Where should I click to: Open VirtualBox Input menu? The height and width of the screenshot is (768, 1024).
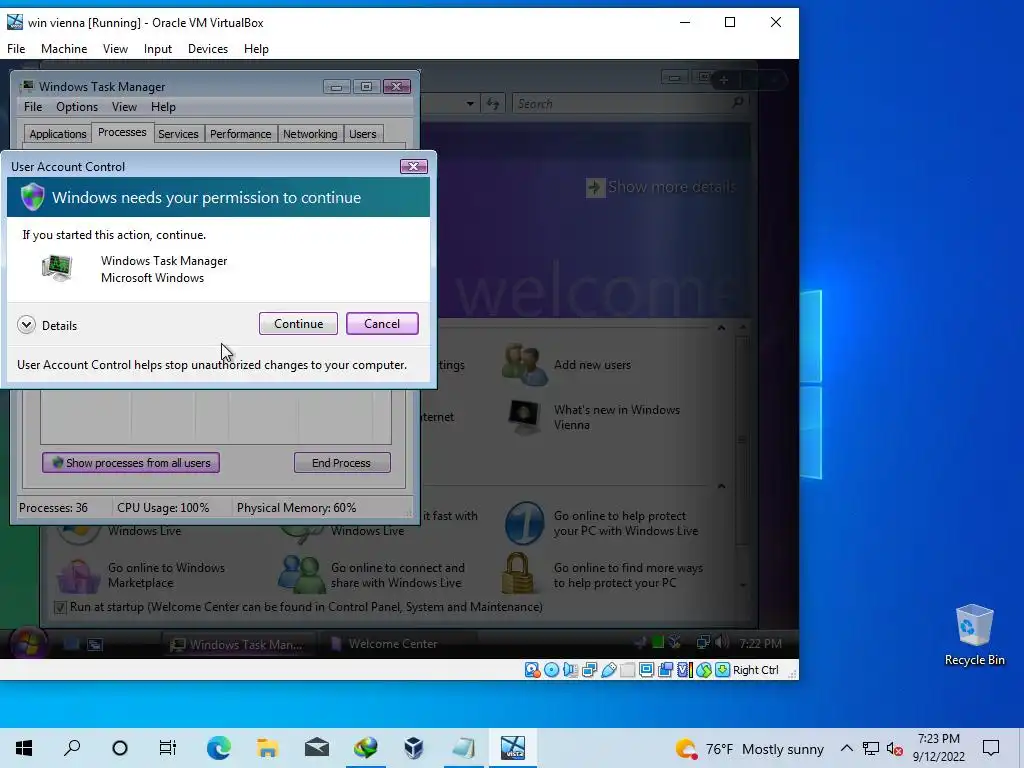157,49
